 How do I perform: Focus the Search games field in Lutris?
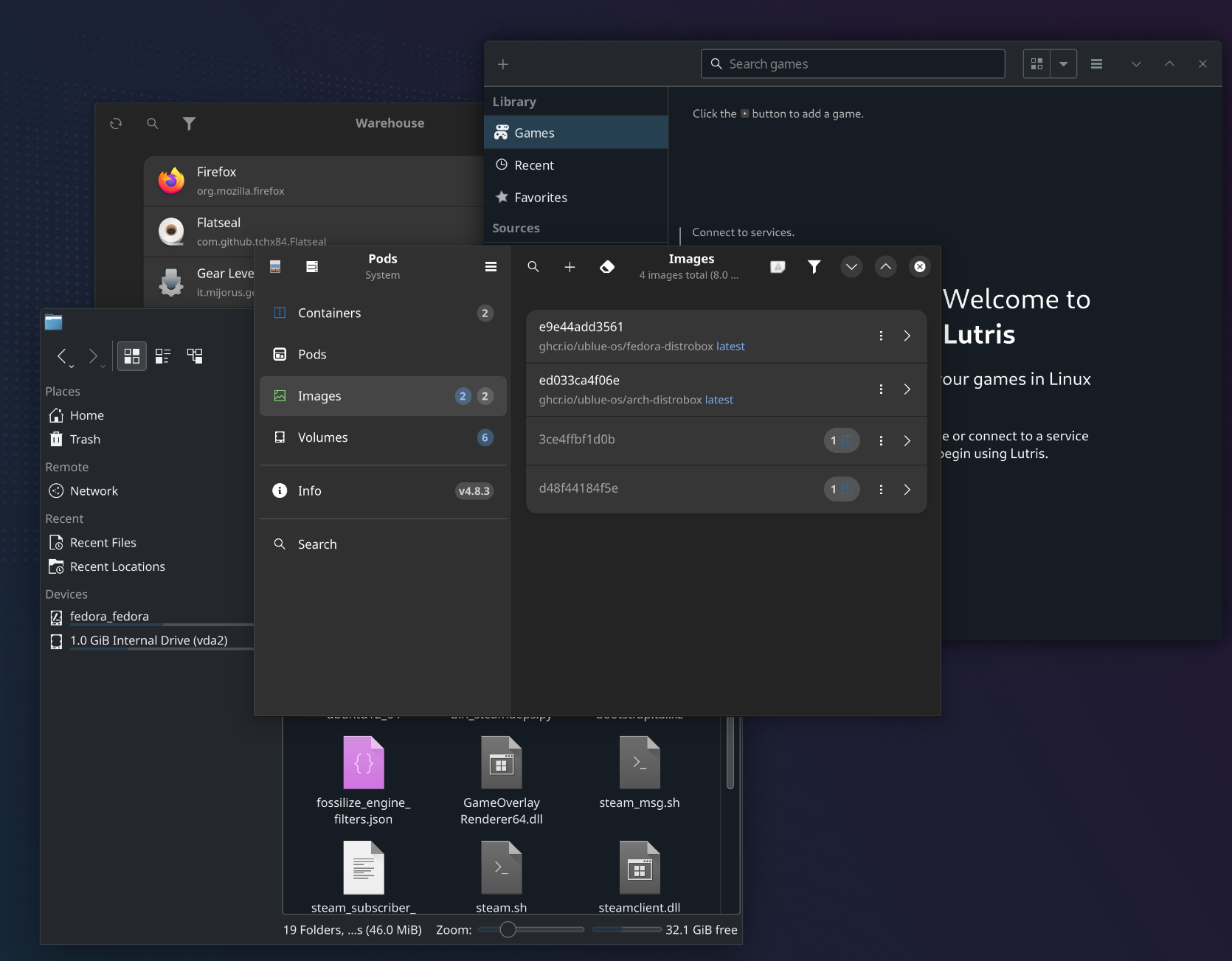853,64
